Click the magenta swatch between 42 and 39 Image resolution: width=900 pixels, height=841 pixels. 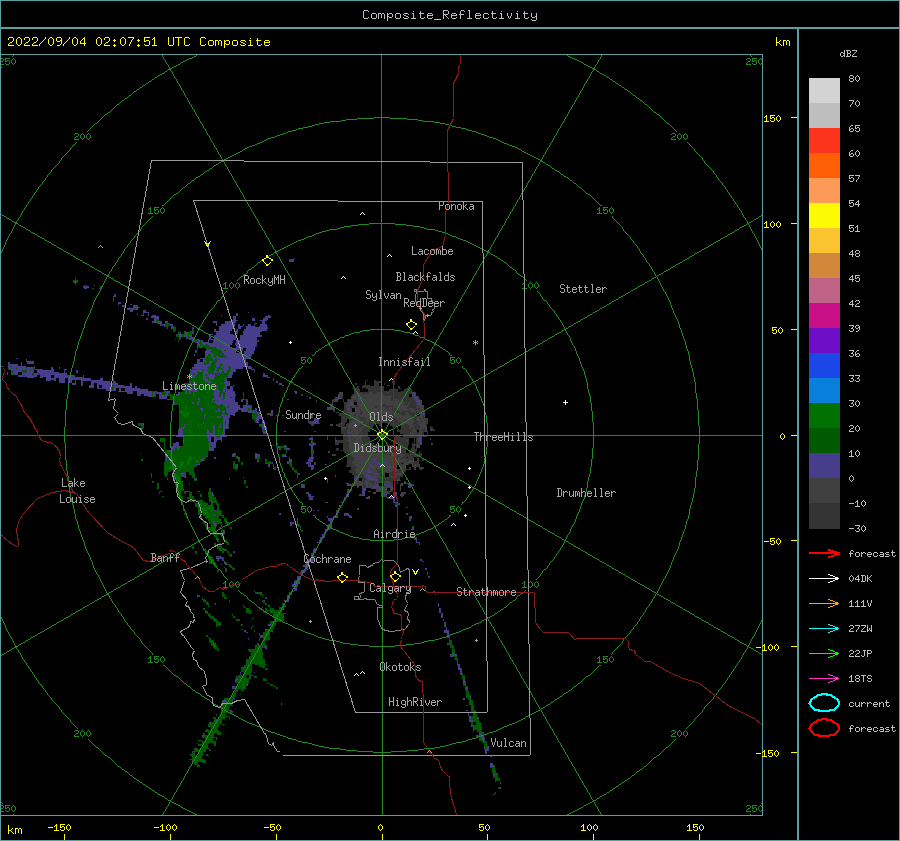tap(824, 316)
